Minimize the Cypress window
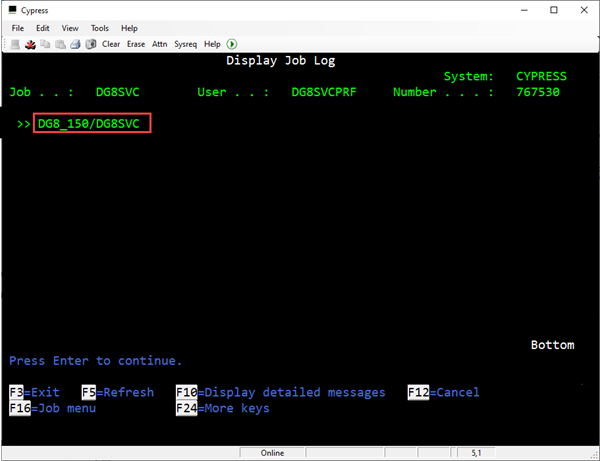Image resolution: width=600 pixels, height=461 pixels. (x=524, y=10)
